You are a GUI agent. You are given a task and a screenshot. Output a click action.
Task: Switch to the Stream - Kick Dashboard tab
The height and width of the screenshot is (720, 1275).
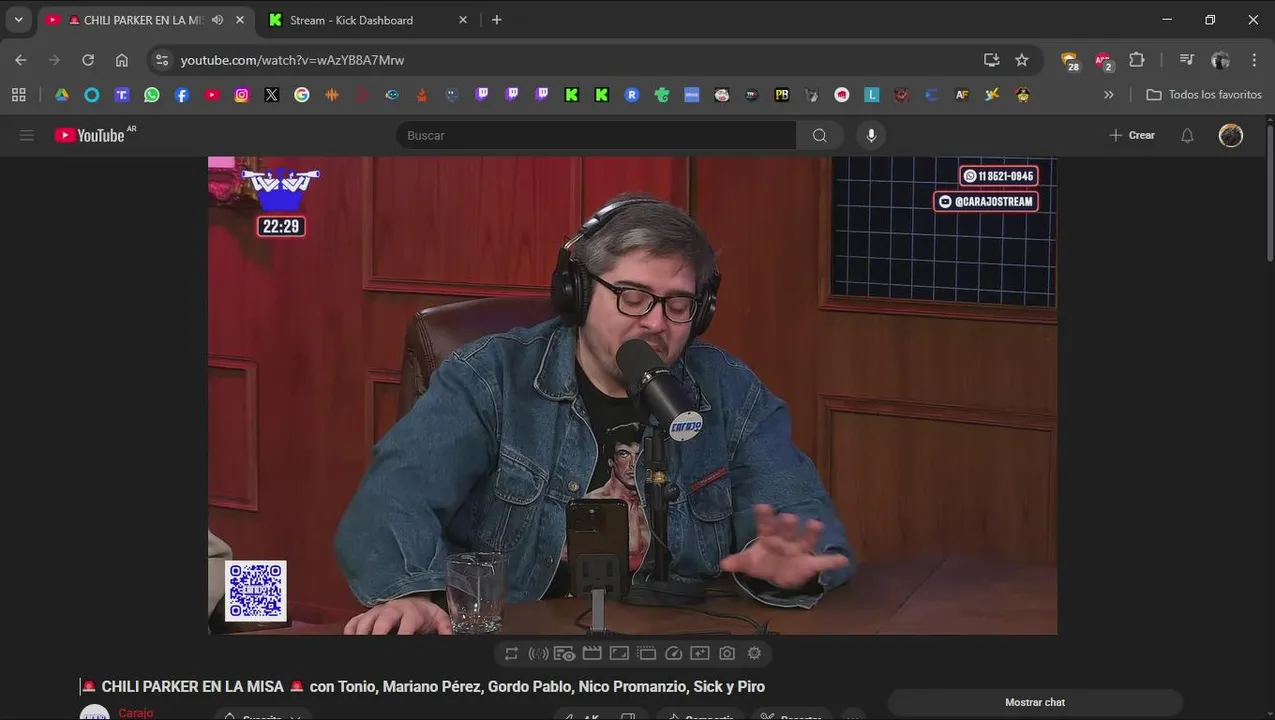coord(351,20)
